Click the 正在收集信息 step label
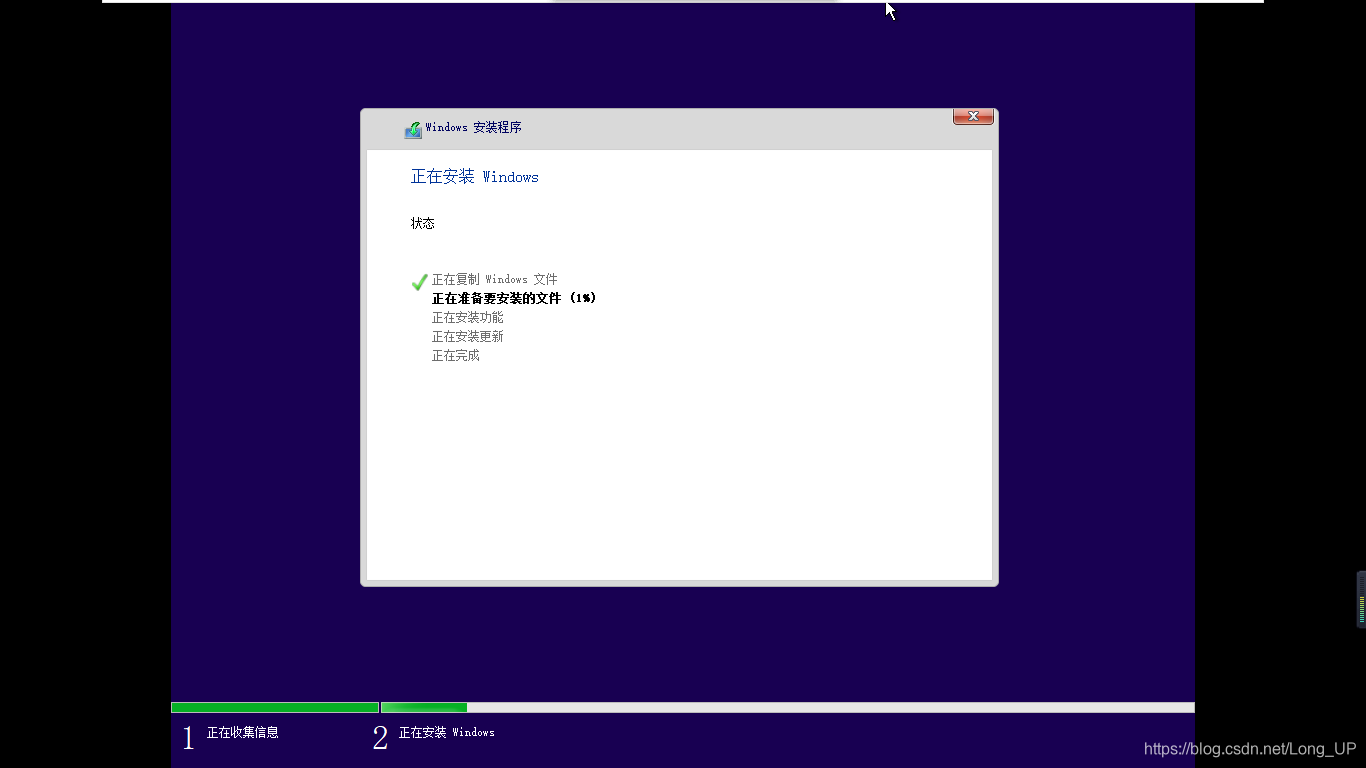This screenshot has height=768, width=1366. (x=243, y=733)
